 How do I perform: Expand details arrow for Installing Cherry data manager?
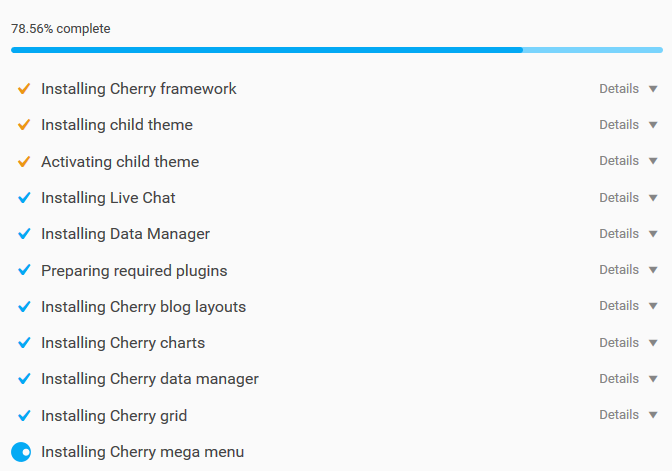pos(653,379)
